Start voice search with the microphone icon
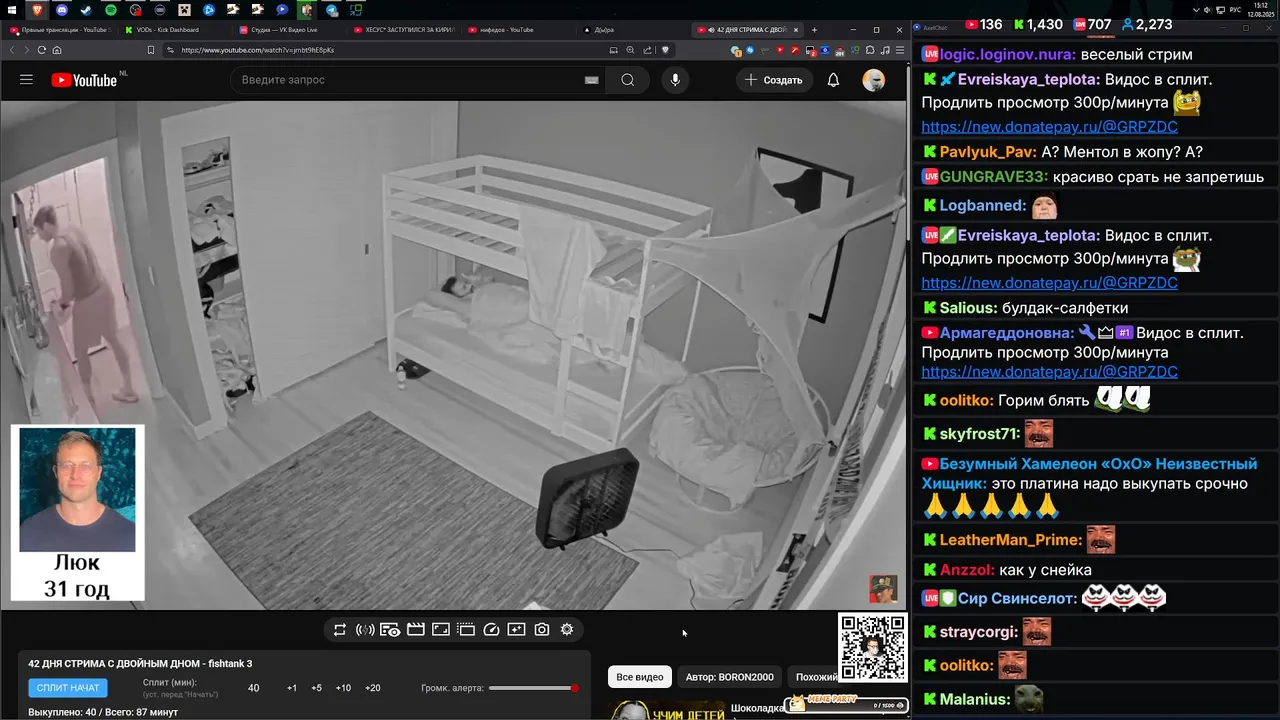Image resolution: width=1280 pixels, height=720 pixels. click(x=675, y=80)
